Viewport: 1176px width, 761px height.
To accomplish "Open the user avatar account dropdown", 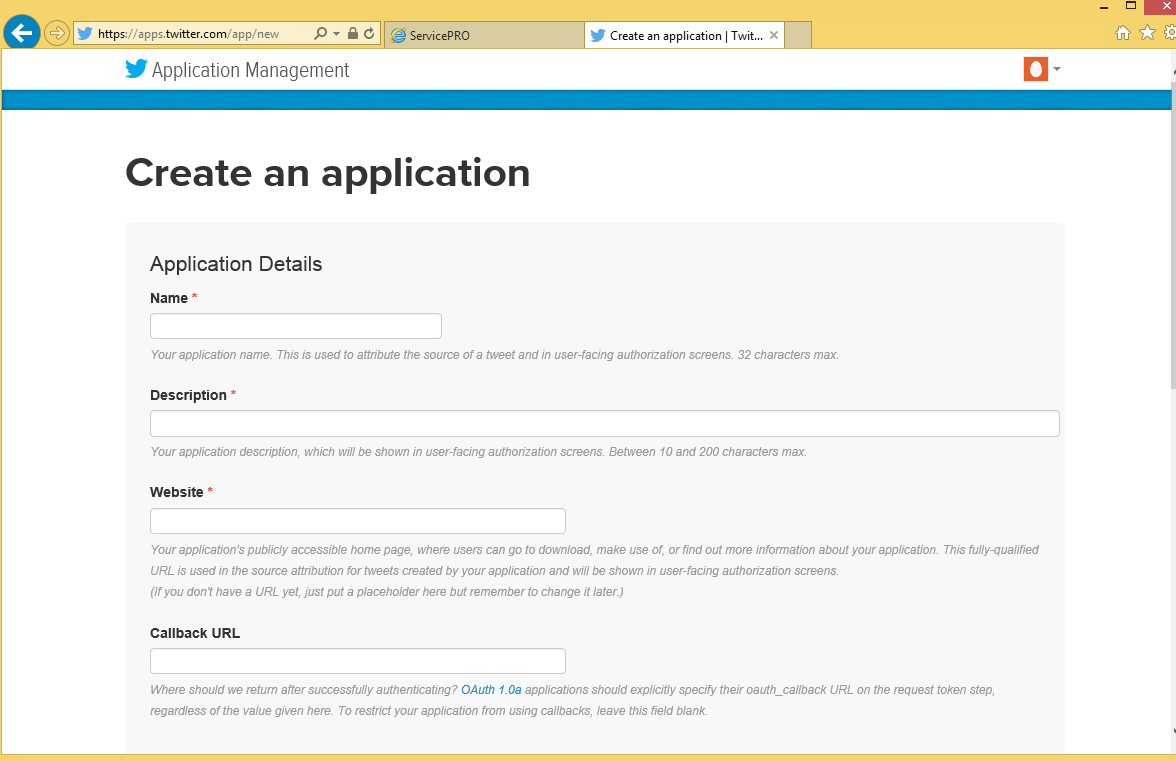I will point(1041,69).
